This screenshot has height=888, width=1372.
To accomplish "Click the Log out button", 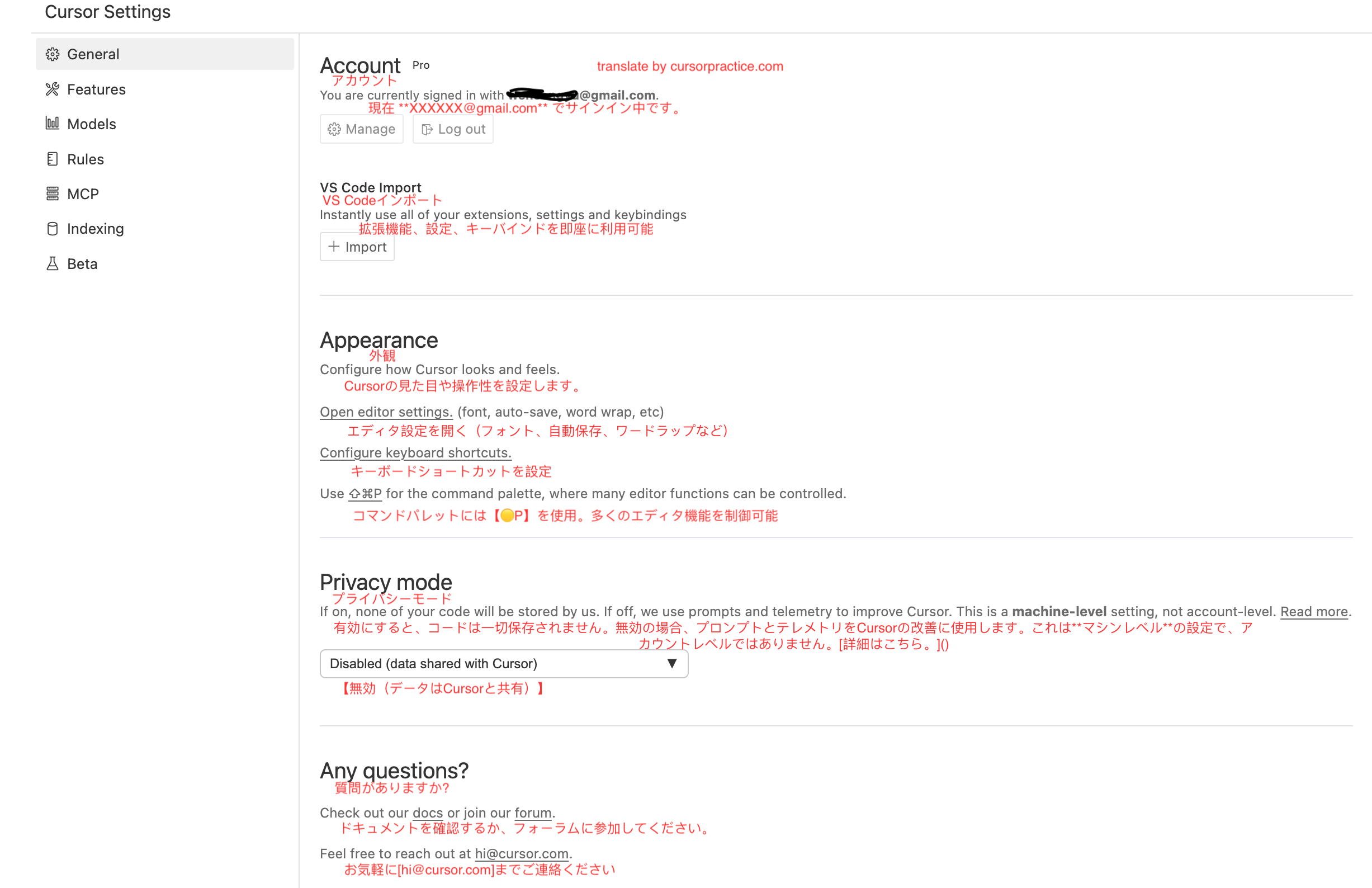I will tap(453, 129).
